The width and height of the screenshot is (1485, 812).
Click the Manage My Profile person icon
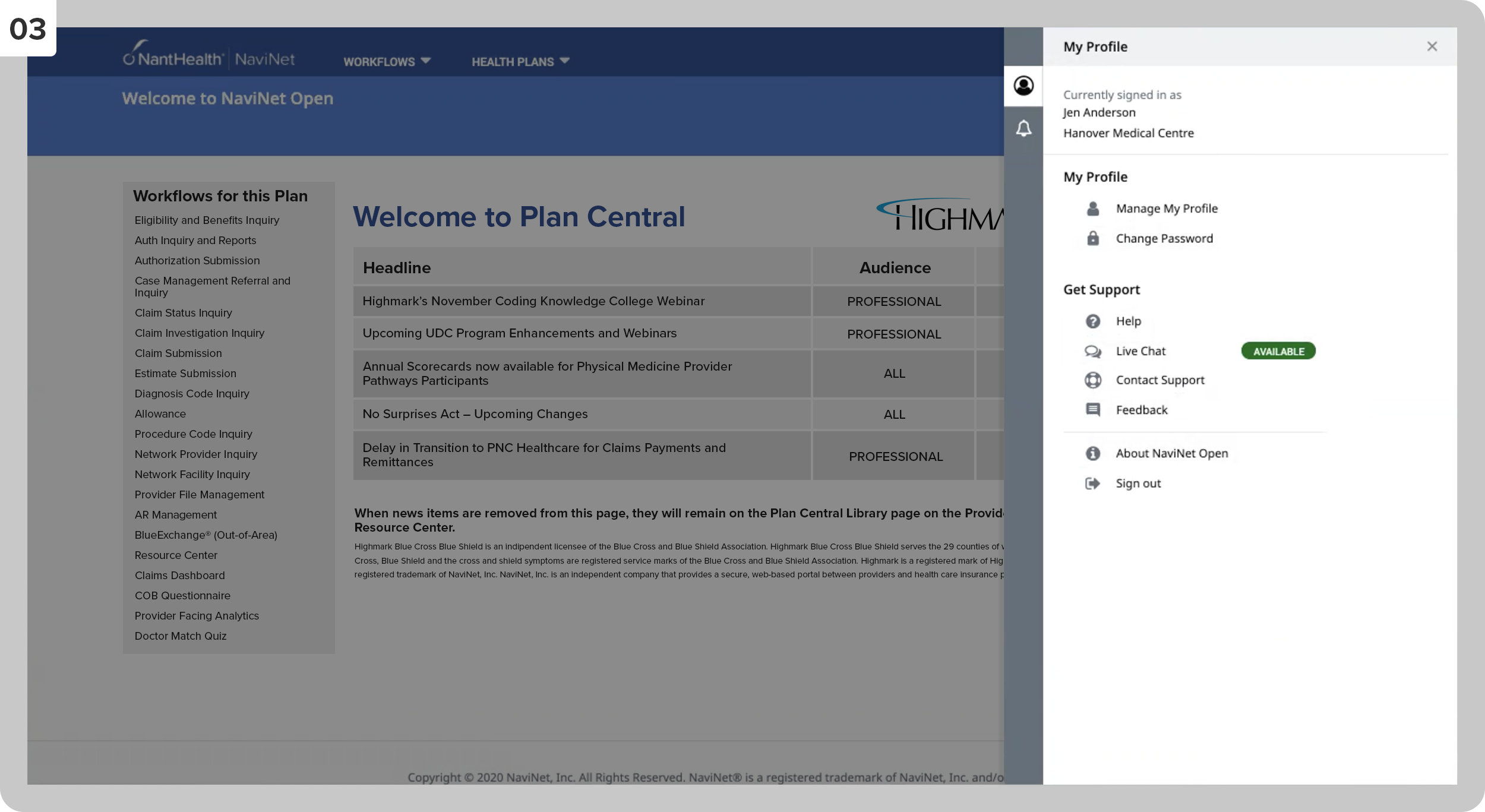click(1093, 208)
